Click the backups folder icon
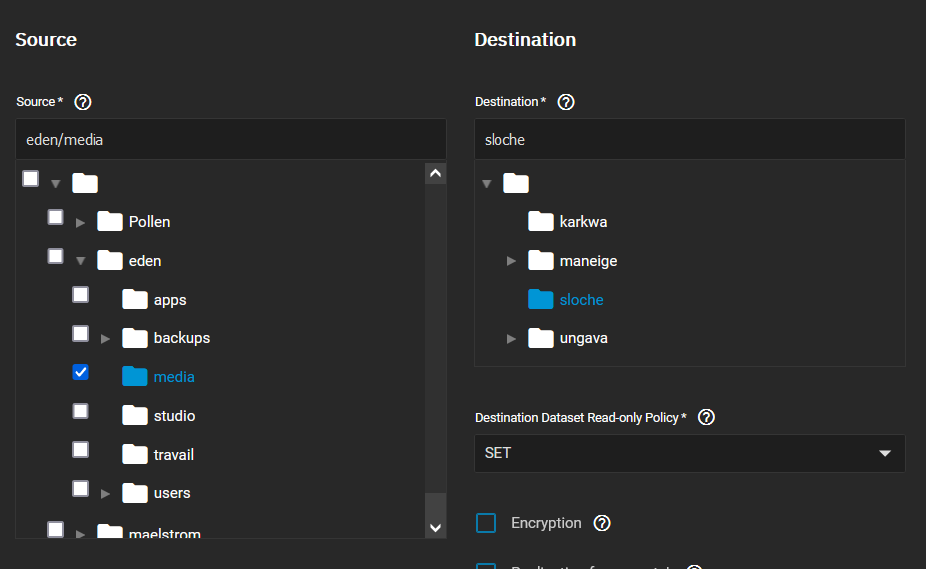 [135, 338]
